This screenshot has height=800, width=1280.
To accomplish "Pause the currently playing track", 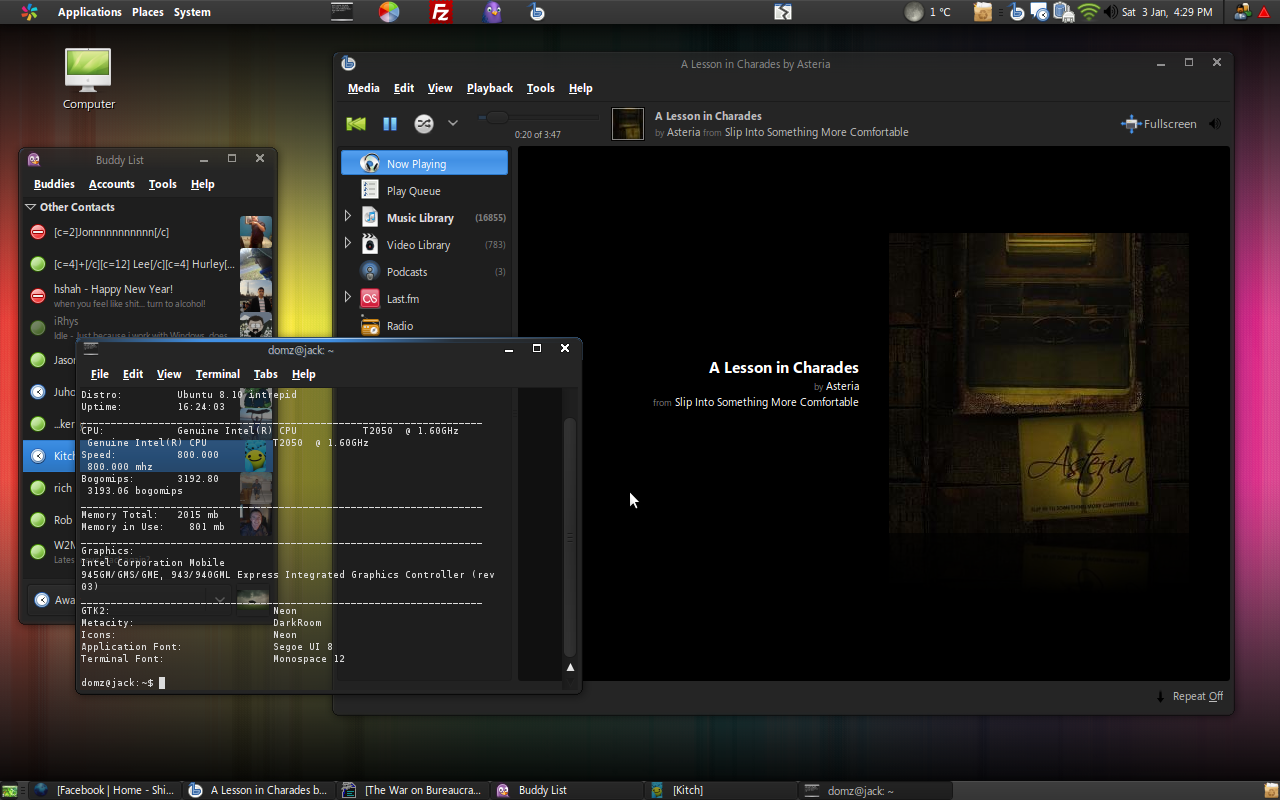I will [x=390, y=124].
